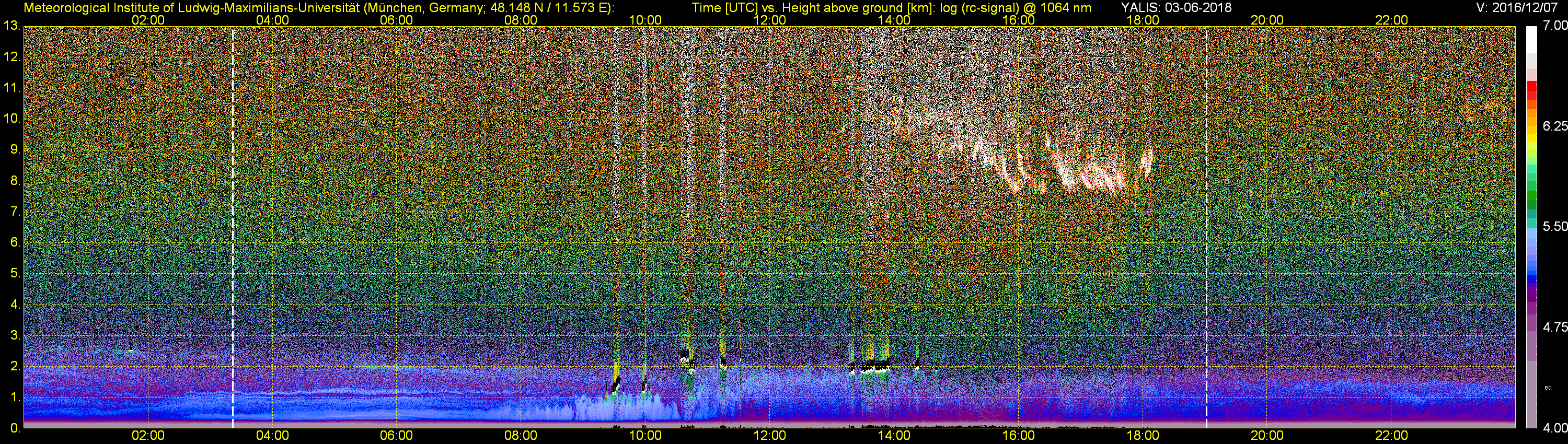Click the 7 km height axis label
This screenshot has width=1568, height=444.
point(15,212)
